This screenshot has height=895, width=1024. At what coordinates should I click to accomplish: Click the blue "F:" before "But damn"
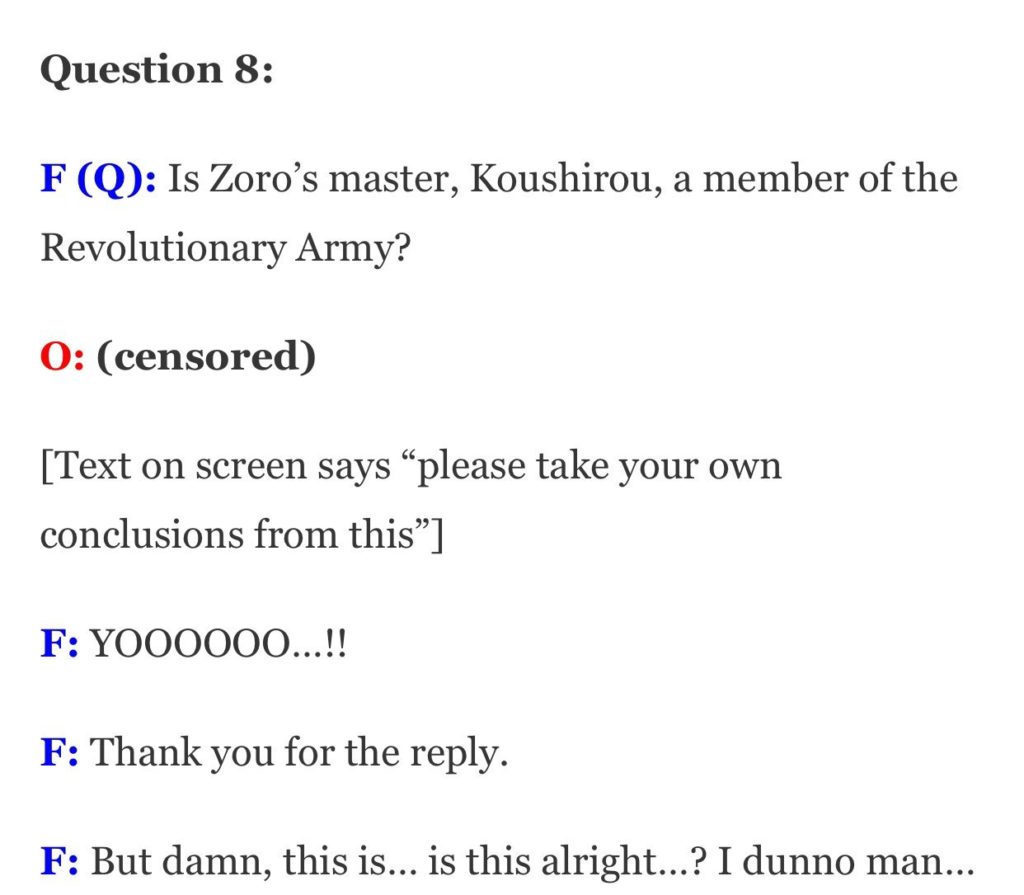[59, 861]
